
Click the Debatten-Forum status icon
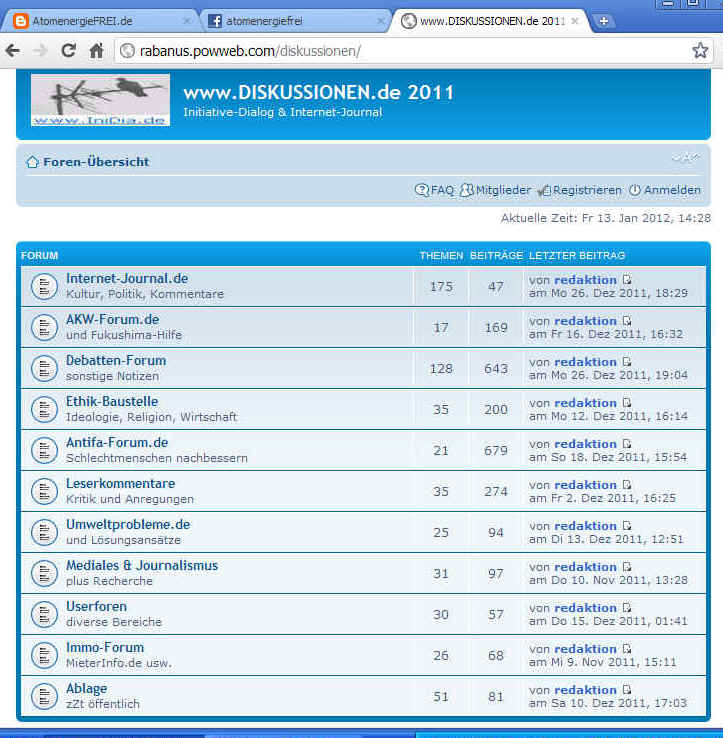[44, 369]
